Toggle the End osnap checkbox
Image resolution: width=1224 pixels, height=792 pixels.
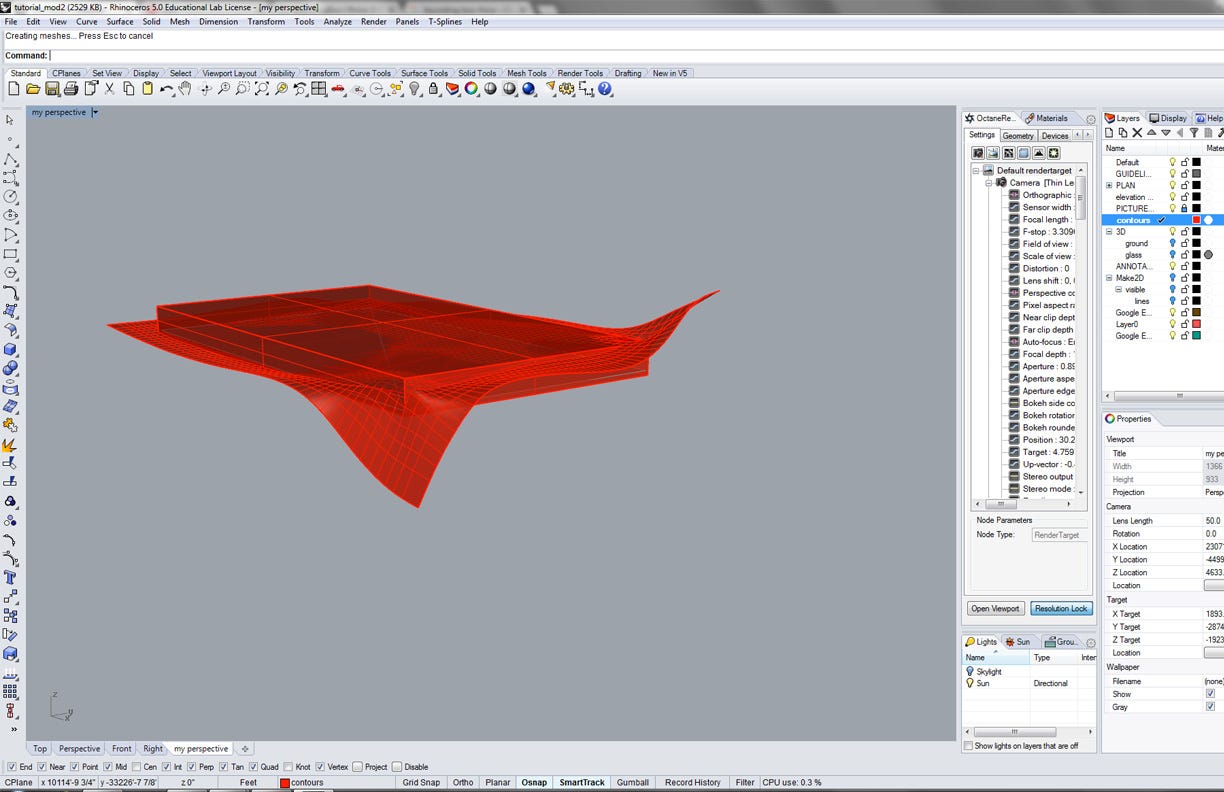pos(12,767)
